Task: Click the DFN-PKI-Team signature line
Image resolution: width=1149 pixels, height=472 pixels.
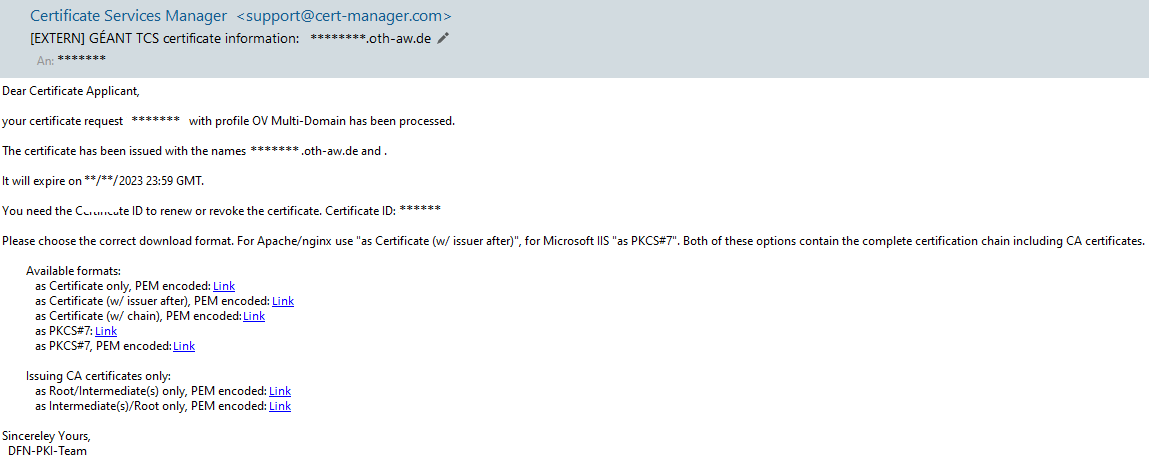Action: [48, 451]
